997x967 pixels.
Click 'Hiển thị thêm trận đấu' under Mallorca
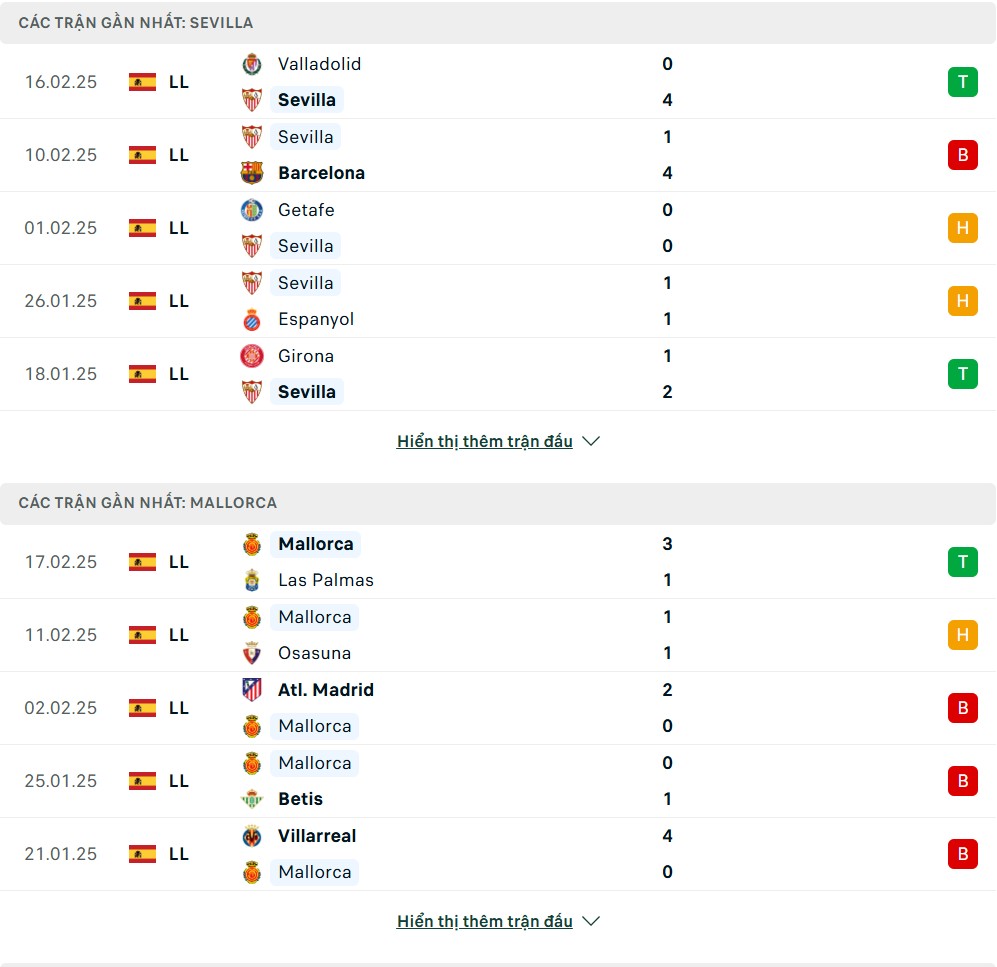(x=485, y=921)
